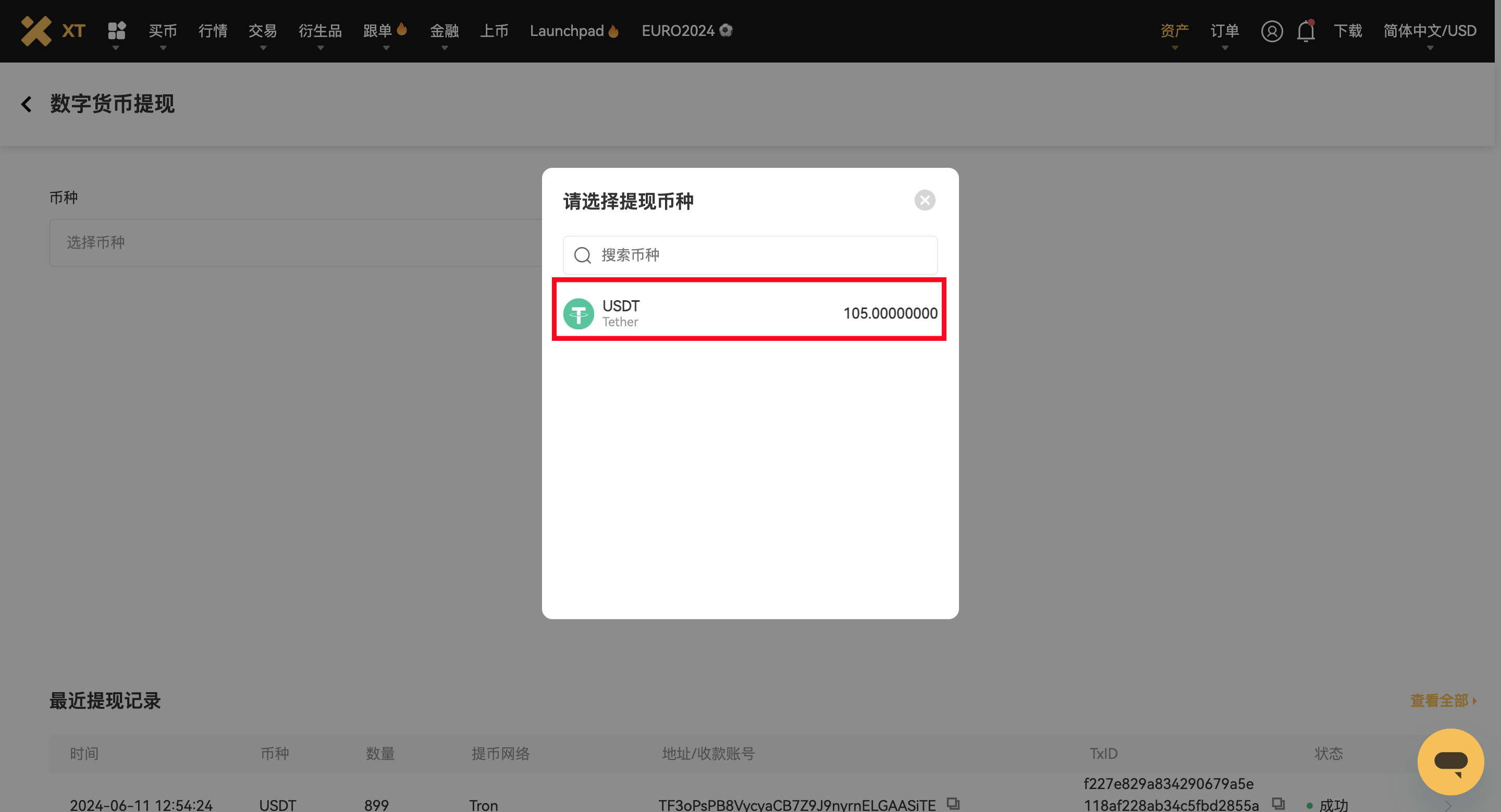The image size is (1501, 812).
Task: Click the TxID column header
Action: pos(1104,754)
